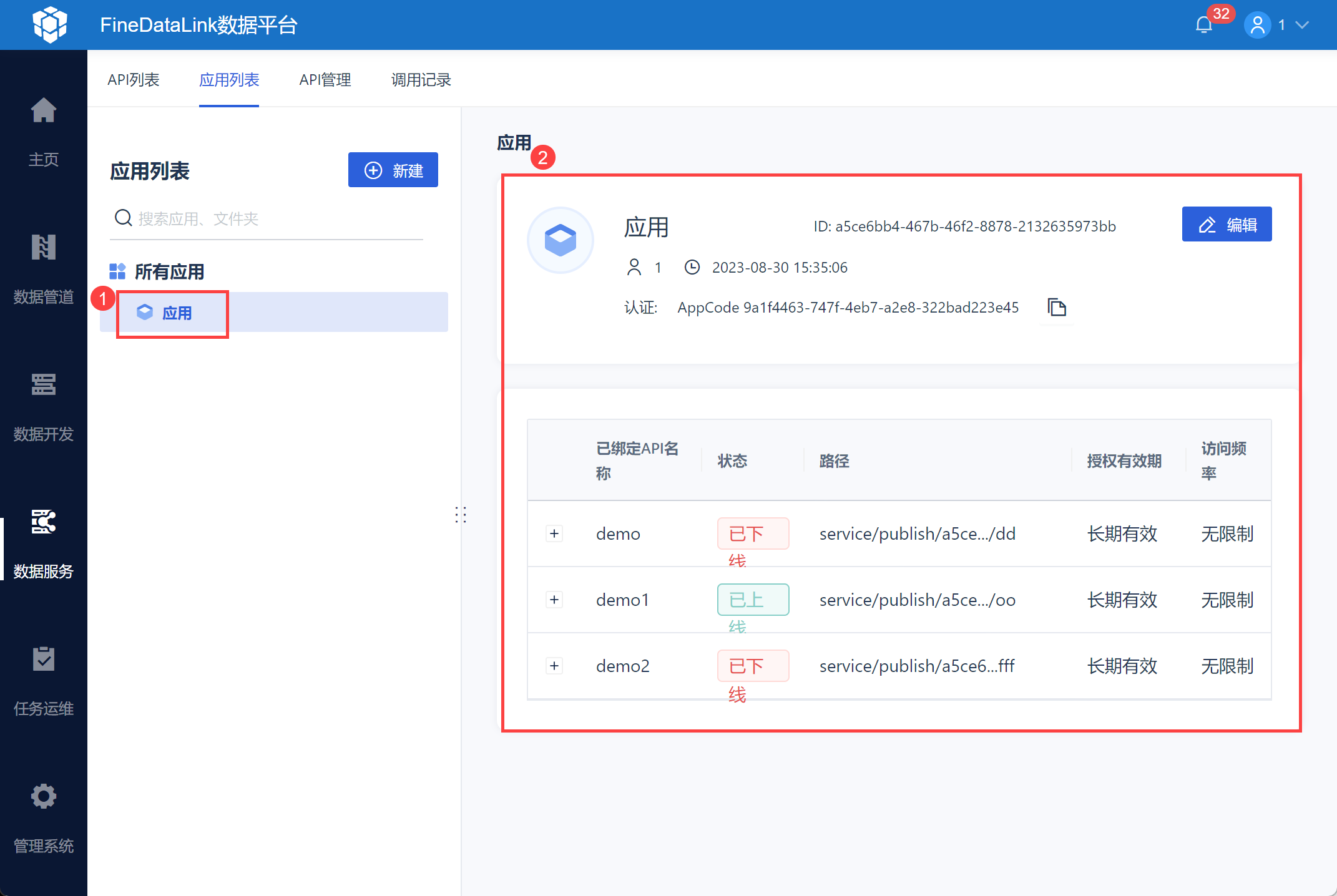This screenshot has width=1337, height=896.
Task: Open the 数据管道 data pipeline module
Action: point(44,248)
